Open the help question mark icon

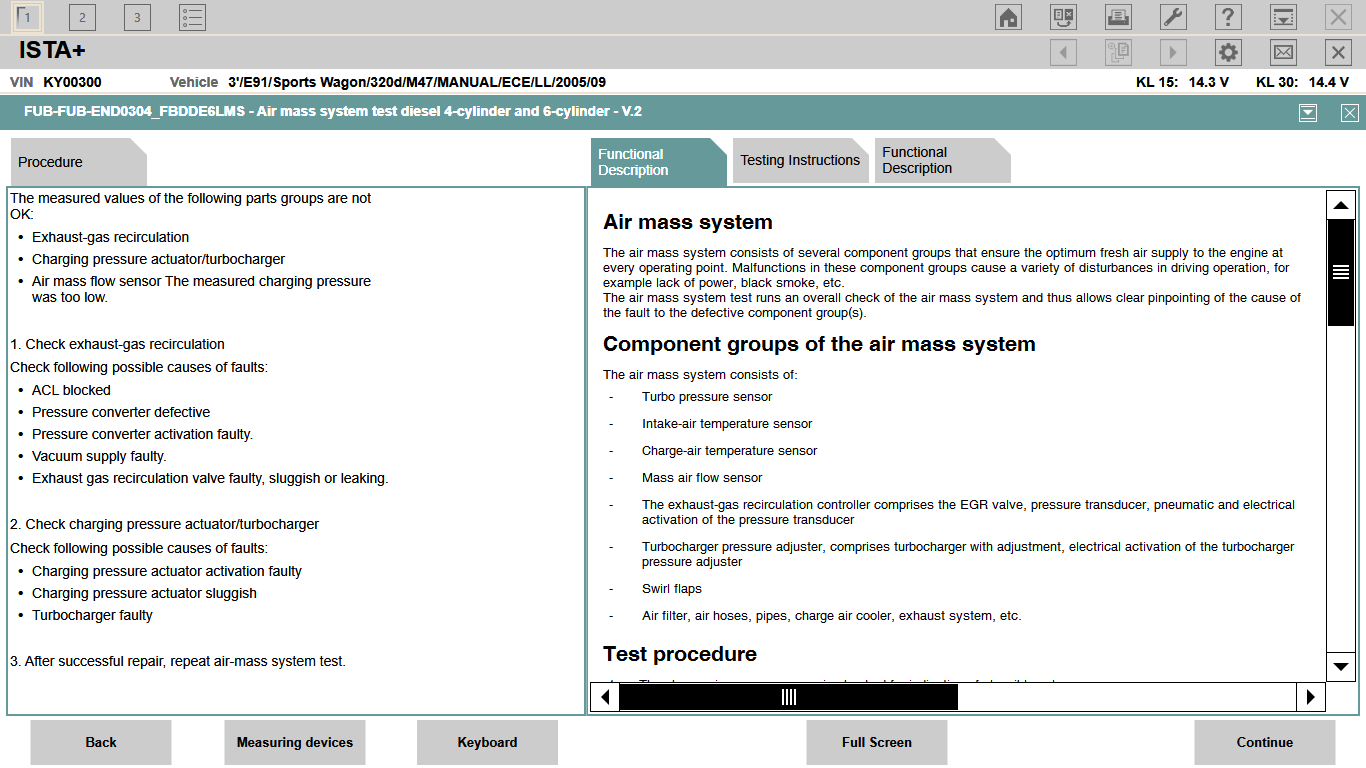(x=1228, y=17)
